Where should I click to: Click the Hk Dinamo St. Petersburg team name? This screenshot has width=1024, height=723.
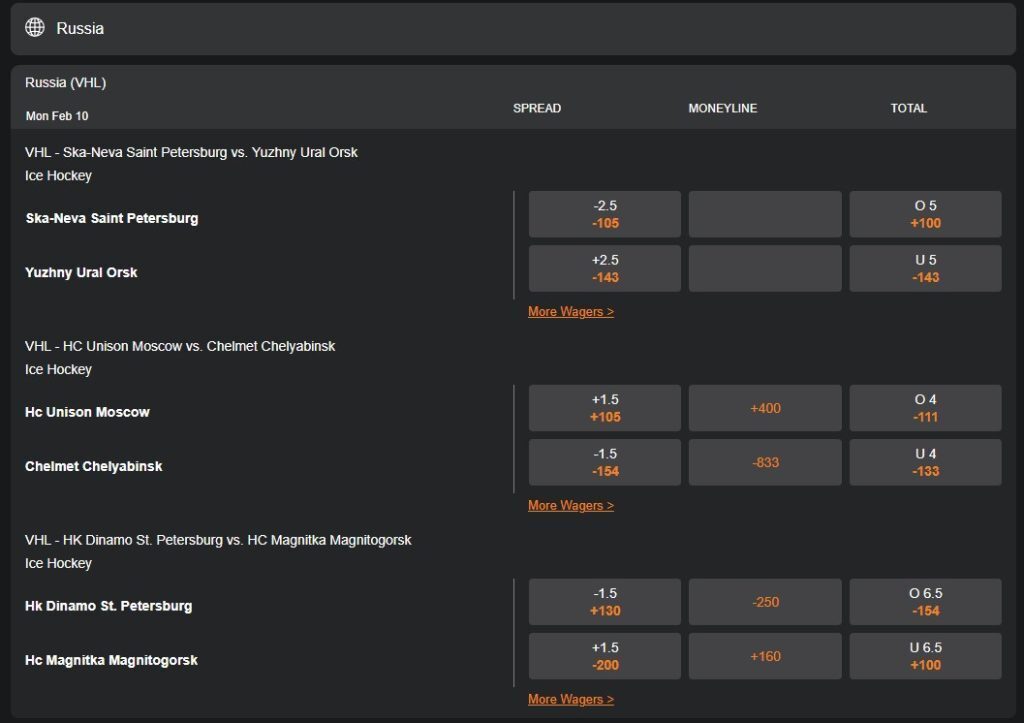tap(108, 607)
